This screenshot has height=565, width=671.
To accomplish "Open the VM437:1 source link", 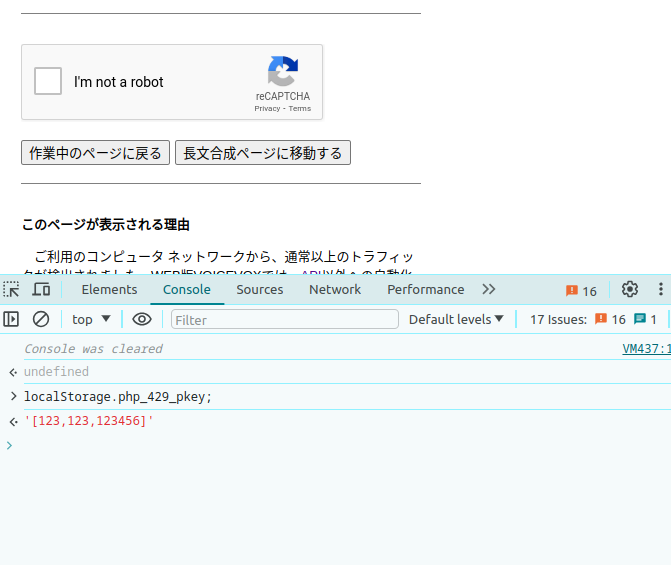I will [x=646, y=349].
